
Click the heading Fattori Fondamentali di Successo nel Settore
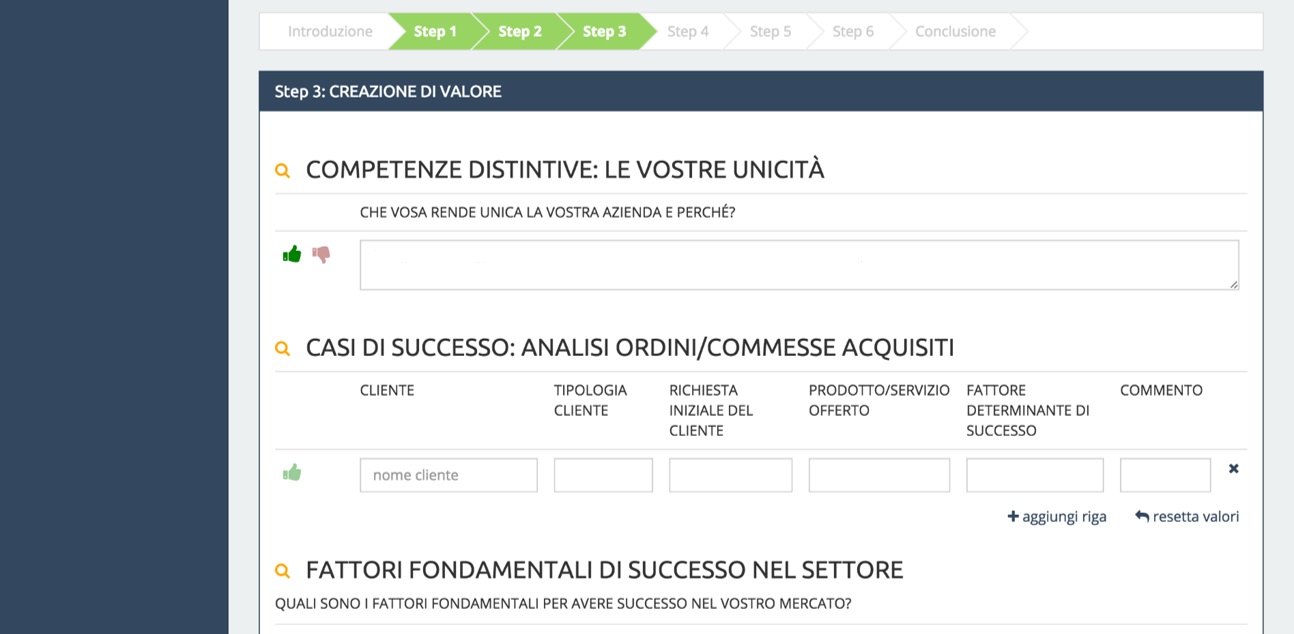604,570
